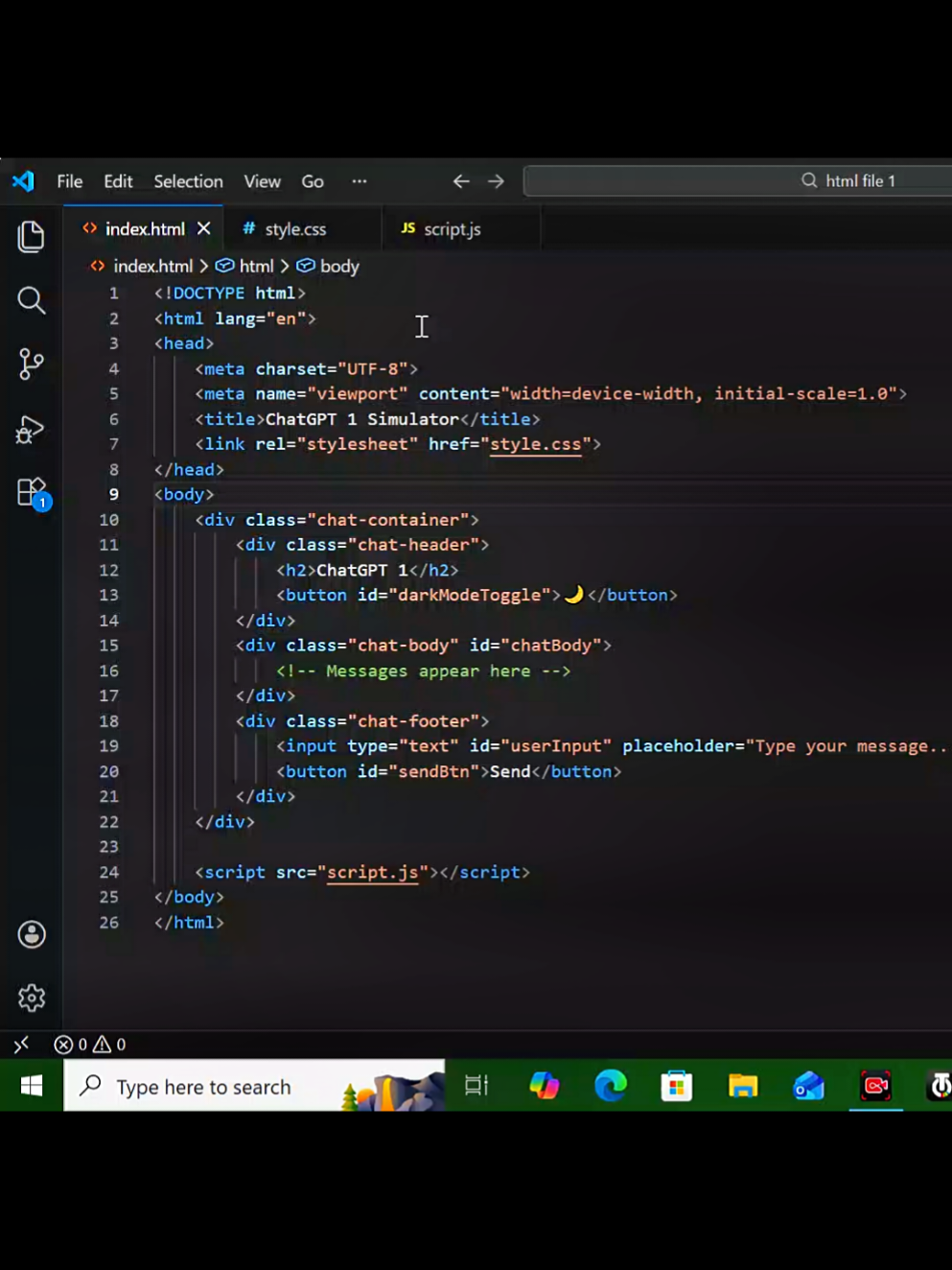This screenshot has height=1270, width=952.
Task: Open File Explorer from taskbar
Action: (x=743, y=1086)
